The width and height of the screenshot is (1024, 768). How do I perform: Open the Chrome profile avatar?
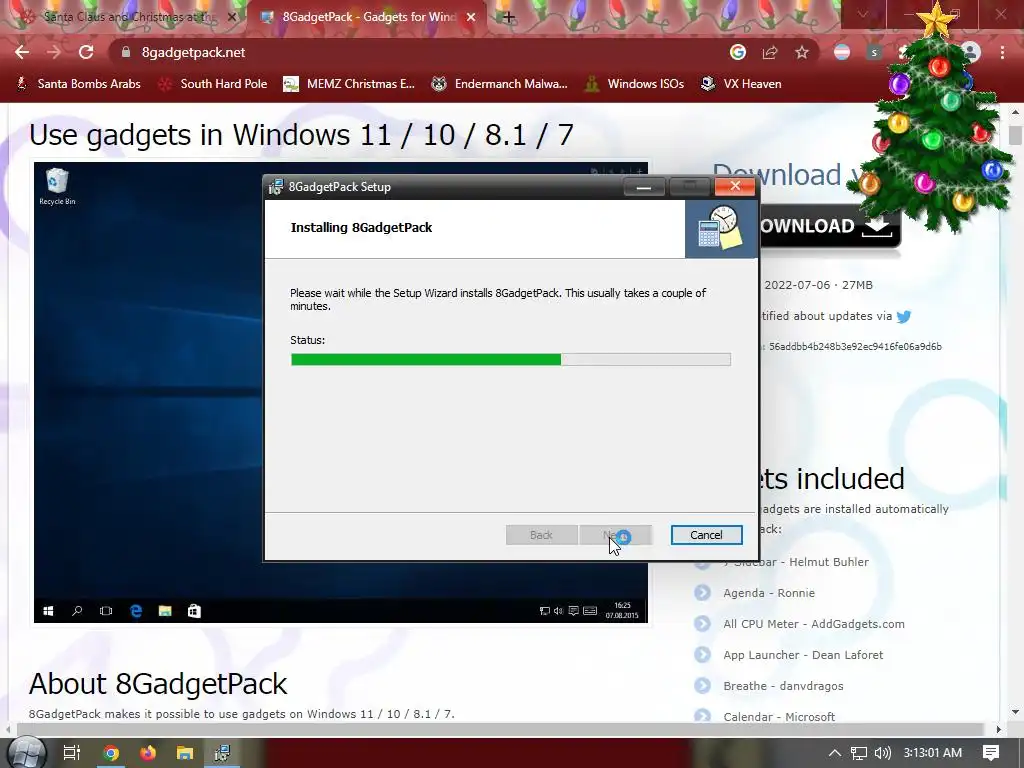(971, 52)
